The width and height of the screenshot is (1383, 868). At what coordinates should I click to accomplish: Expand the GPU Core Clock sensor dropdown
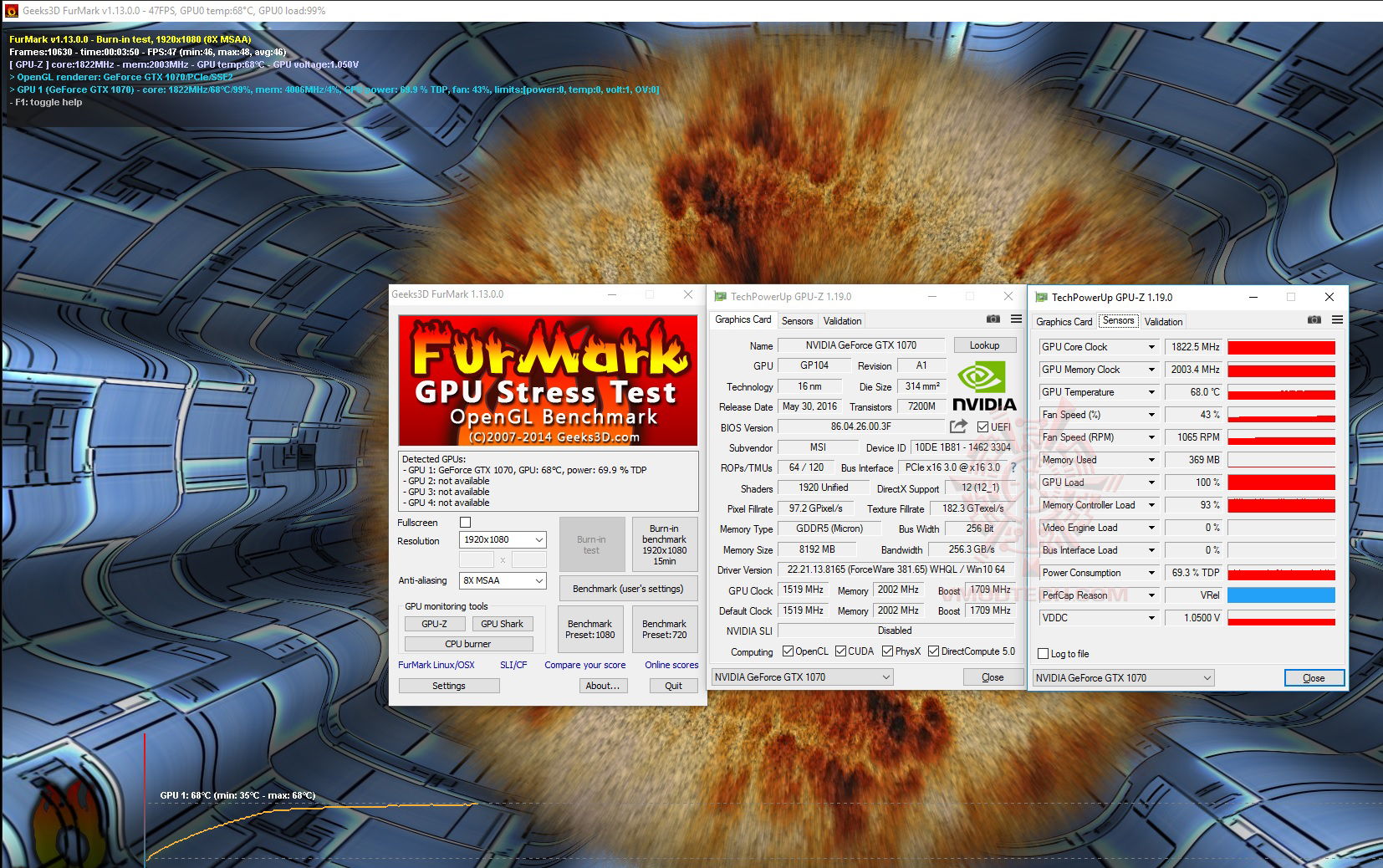(1151, 347)
